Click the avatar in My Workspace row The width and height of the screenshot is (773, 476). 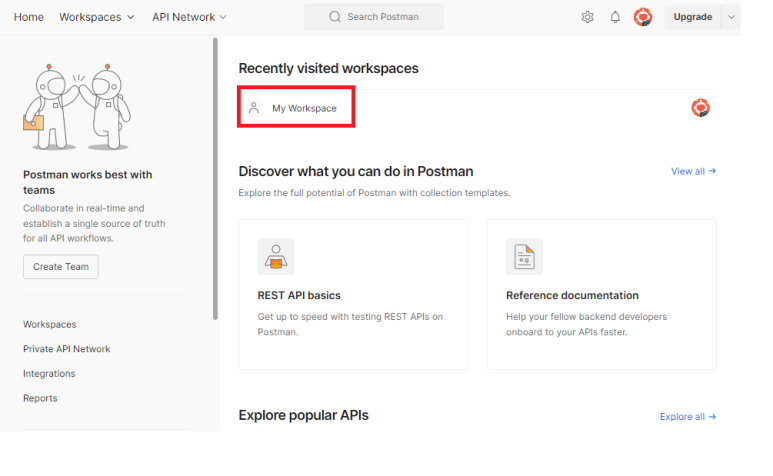(x=700, y=108)
